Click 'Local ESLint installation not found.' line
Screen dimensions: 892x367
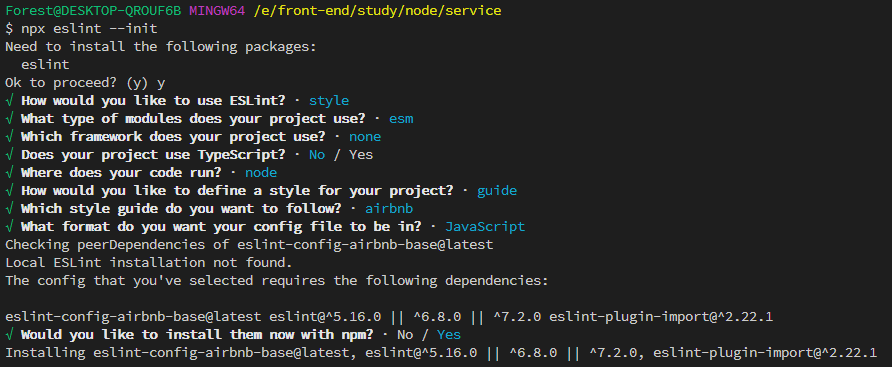click(x=148, y=263)
